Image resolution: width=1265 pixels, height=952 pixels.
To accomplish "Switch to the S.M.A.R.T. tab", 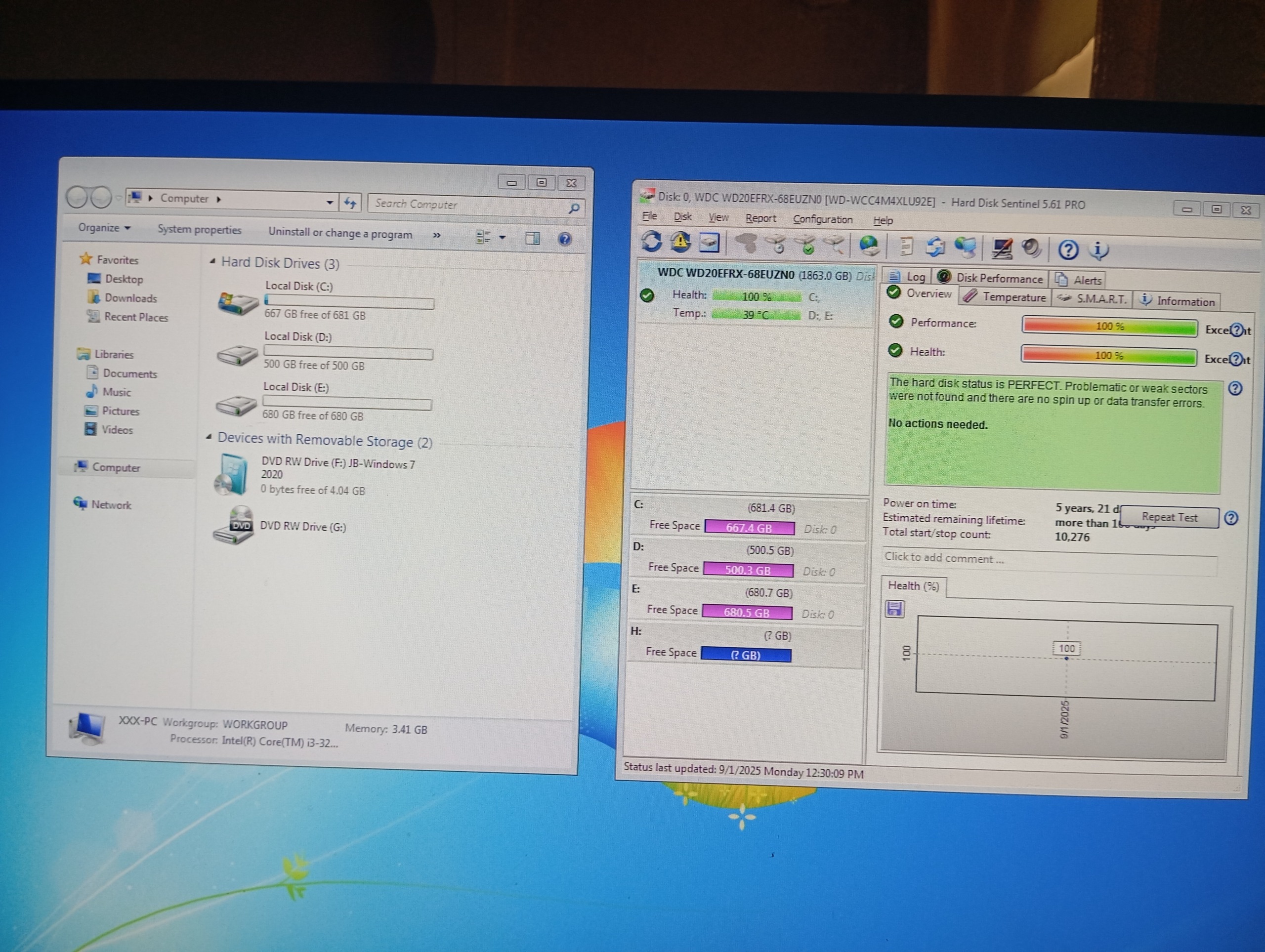I will coord(1091,298).
